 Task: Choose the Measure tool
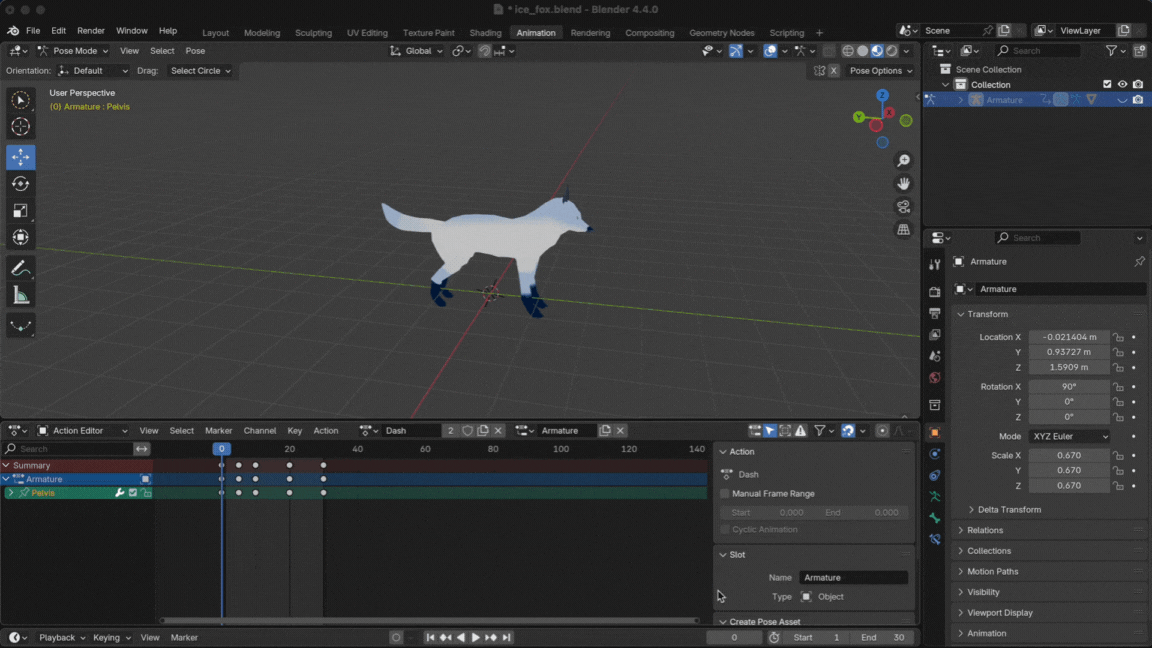[x=21, y=296]
